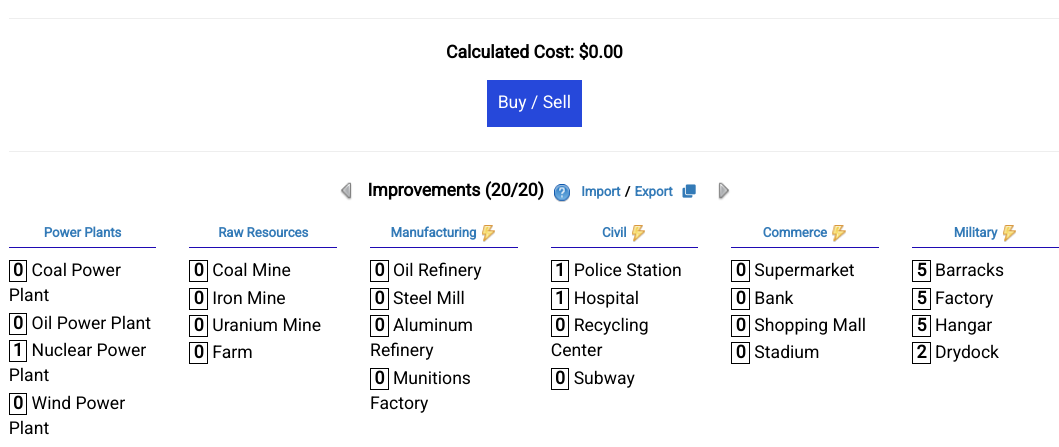Go to next city with right arrow
Image resolution: width=1059 pixels, height=447 pixels.
pyautogui.click(x=723, y=191)
